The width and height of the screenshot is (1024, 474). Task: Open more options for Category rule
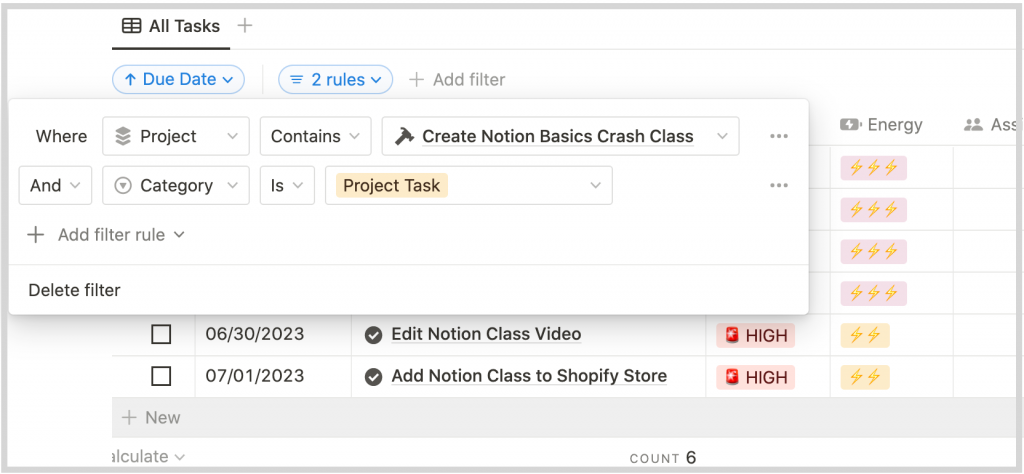coord(778,185)
